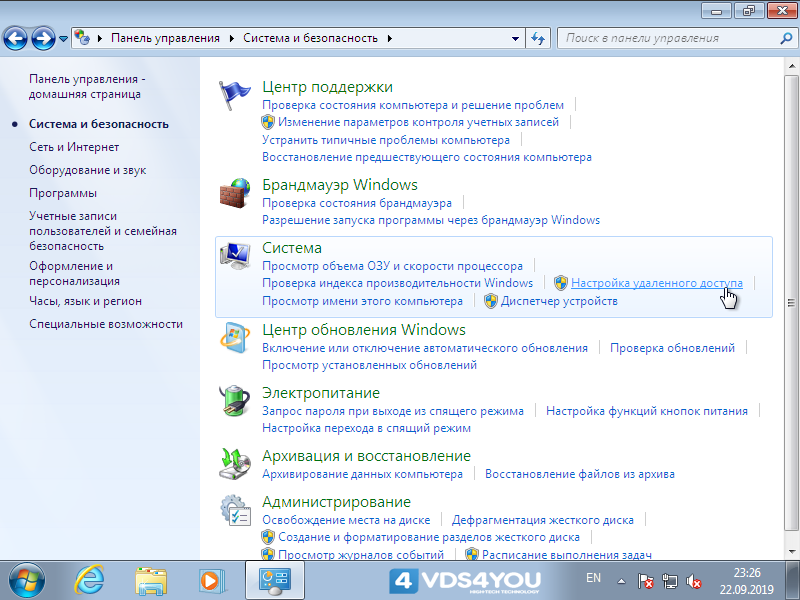Viewport: 800px width, 600px height.
Task: Click the Windows Update icon
Action: tap(235, 338)
